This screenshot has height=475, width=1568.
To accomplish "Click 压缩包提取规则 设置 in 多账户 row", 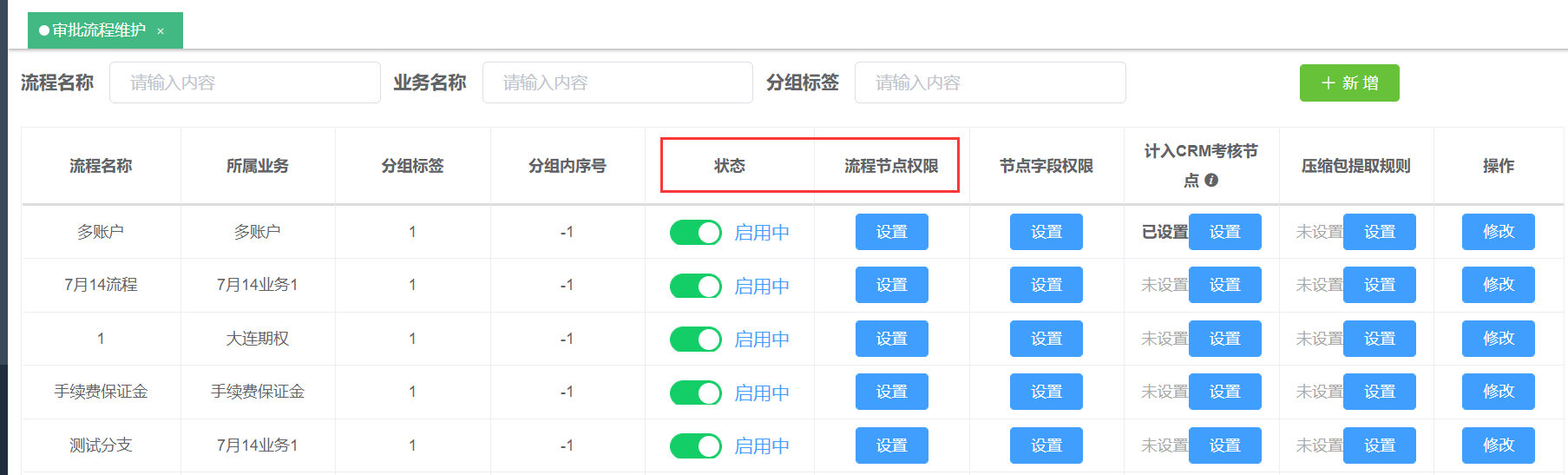I will click(1380, 232).
